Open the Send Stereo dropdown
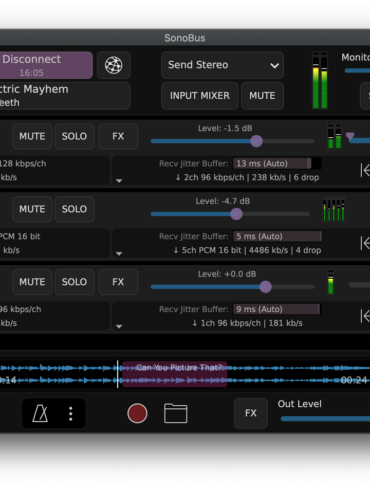Image resolution: width=370 pixels, height=490 pixels. pyautogui.click(x=222, y=65)
